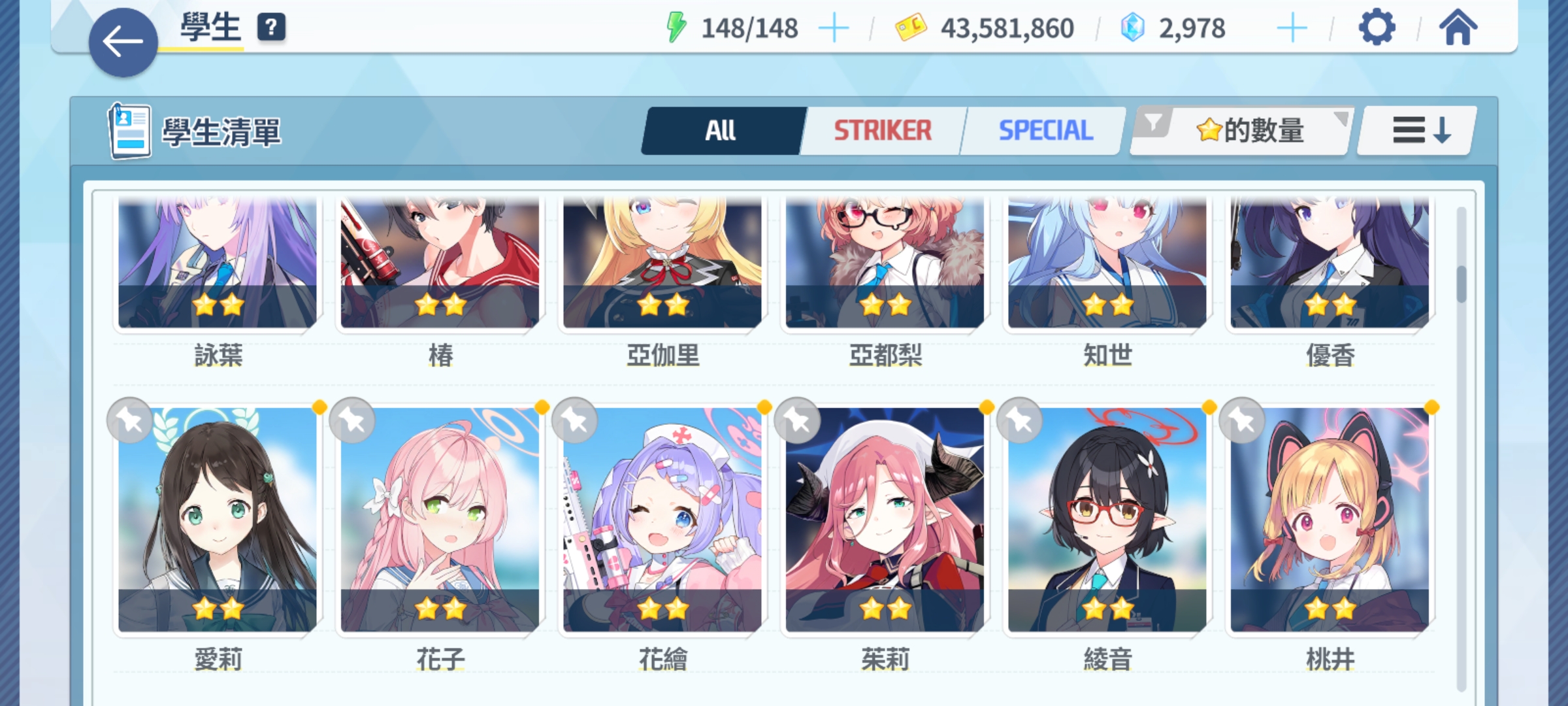Add gems with the plus beside 2,978

click(1292, 29)
